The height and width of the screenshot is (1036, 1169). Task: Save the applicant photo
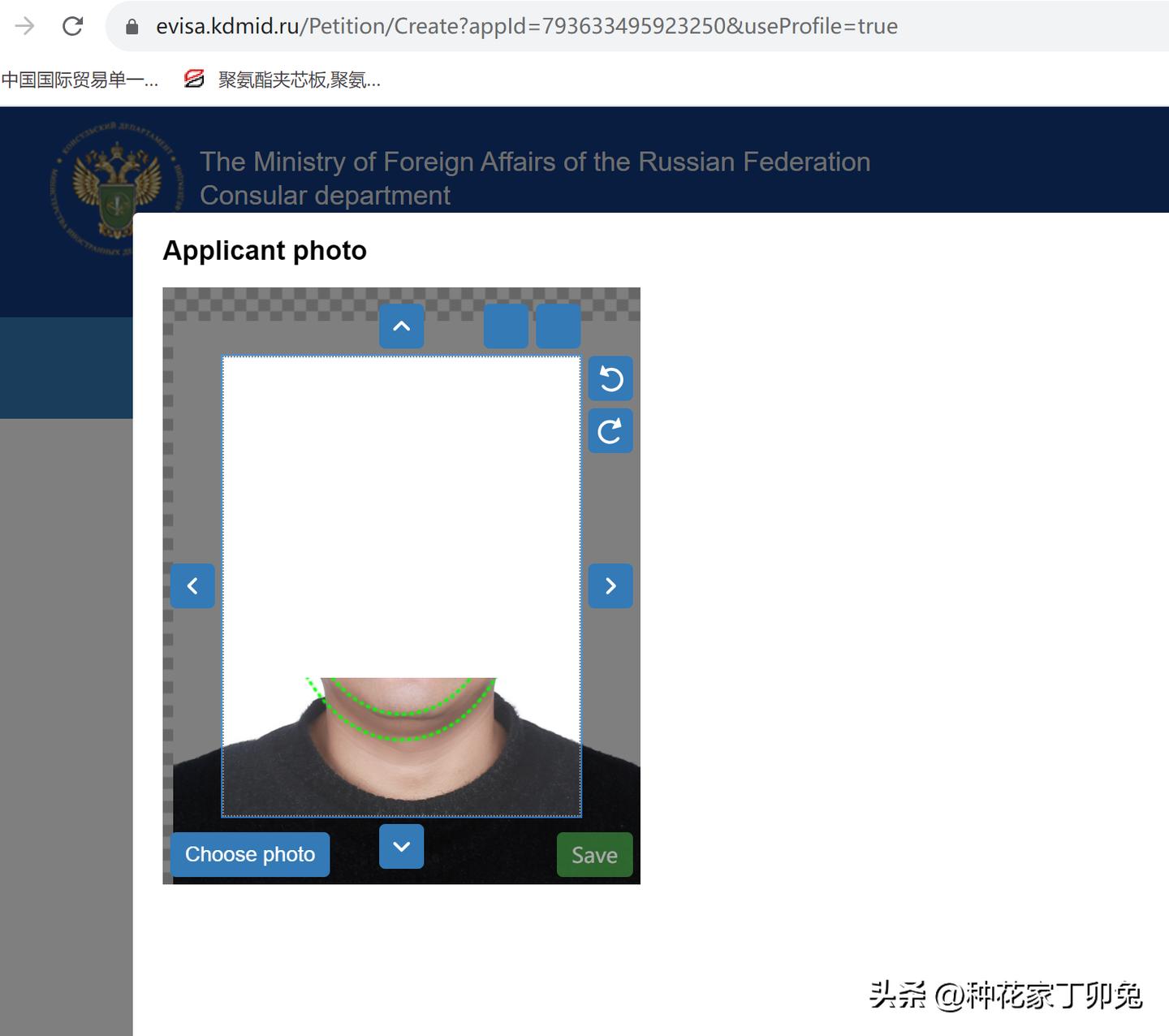point(593,854)
